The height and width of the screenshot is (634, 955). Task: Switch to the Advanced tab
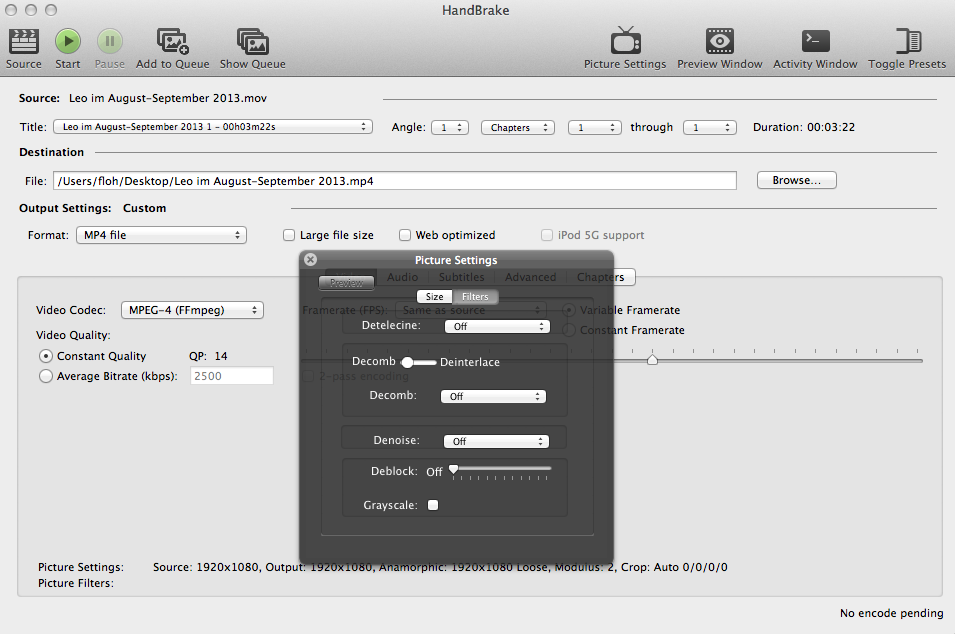[x=530, y=277]
